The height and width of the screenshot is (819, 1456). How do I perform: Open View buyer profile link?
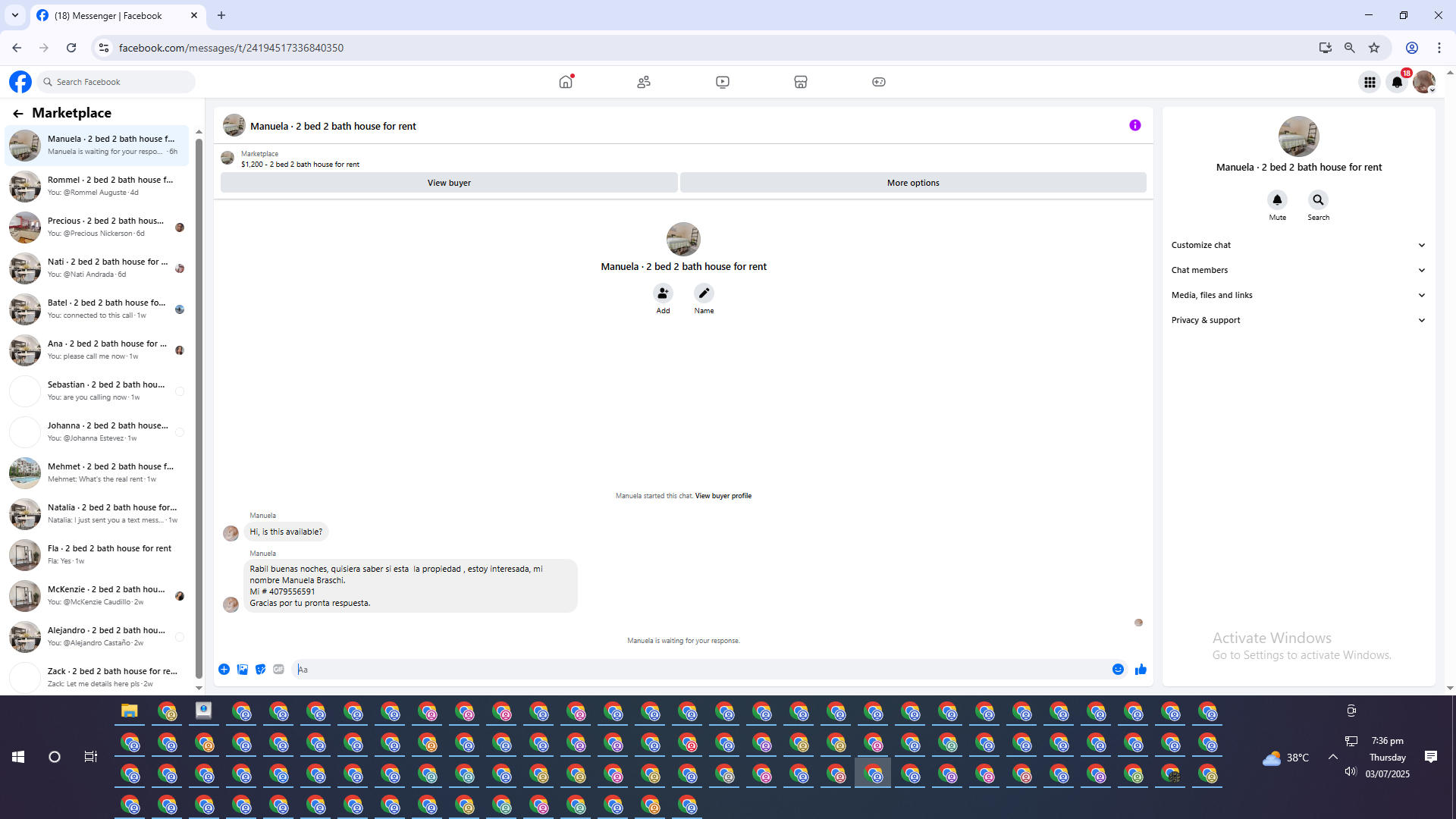point(723,496)
